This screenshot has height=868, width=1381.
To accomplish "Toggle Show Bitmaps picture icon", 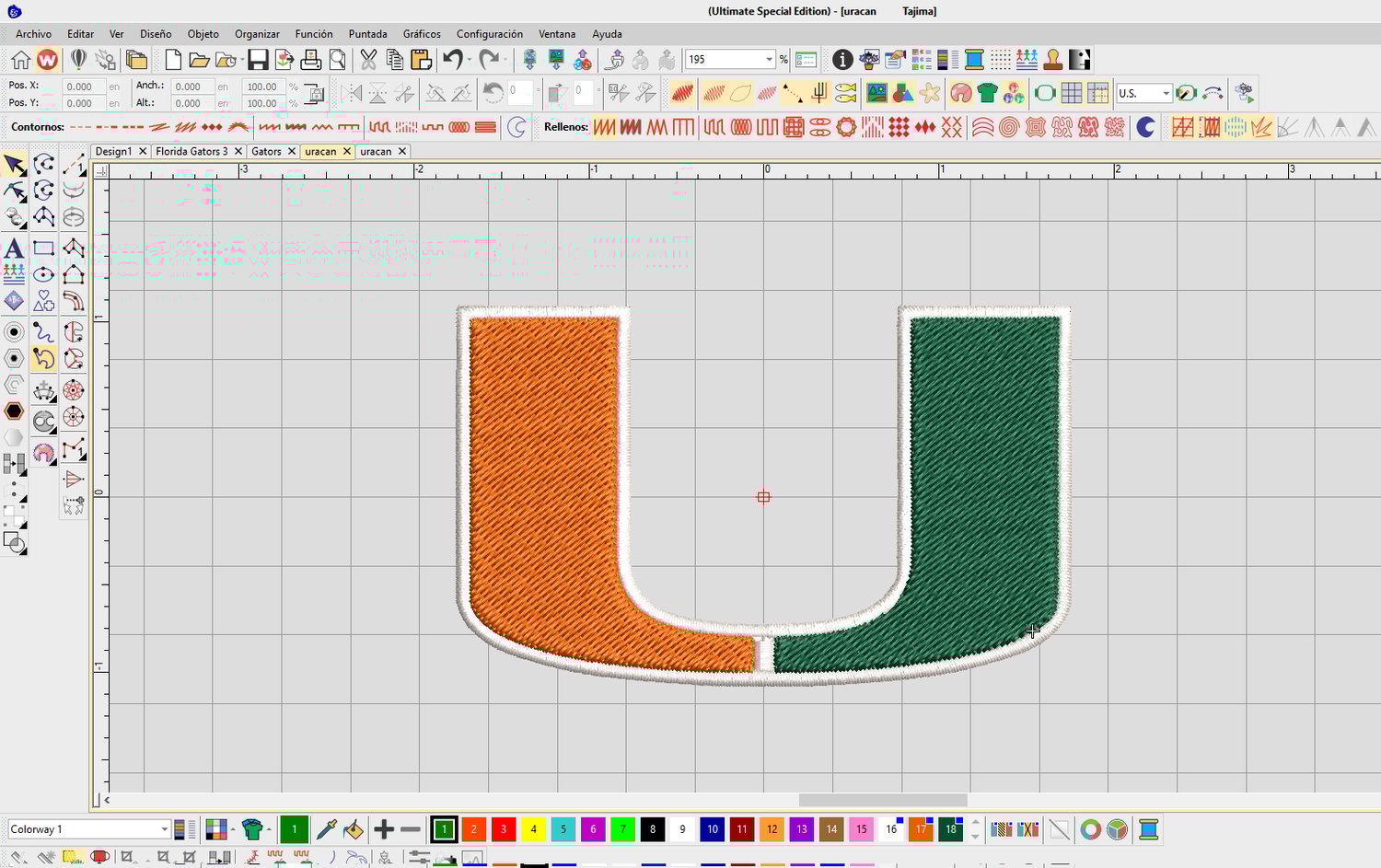I will tap(876, 93).
